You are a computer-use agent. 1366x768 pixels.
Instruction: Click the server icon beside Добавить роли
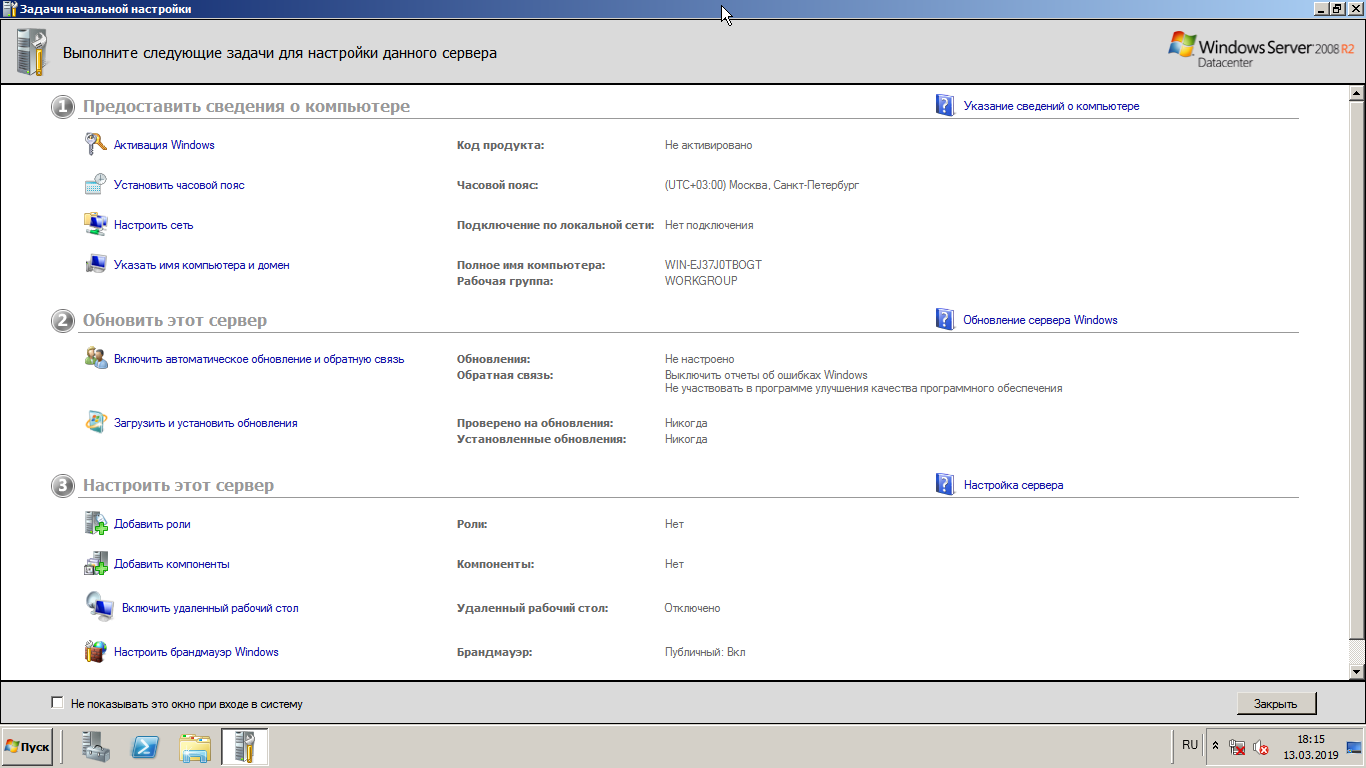click(95, 524)
